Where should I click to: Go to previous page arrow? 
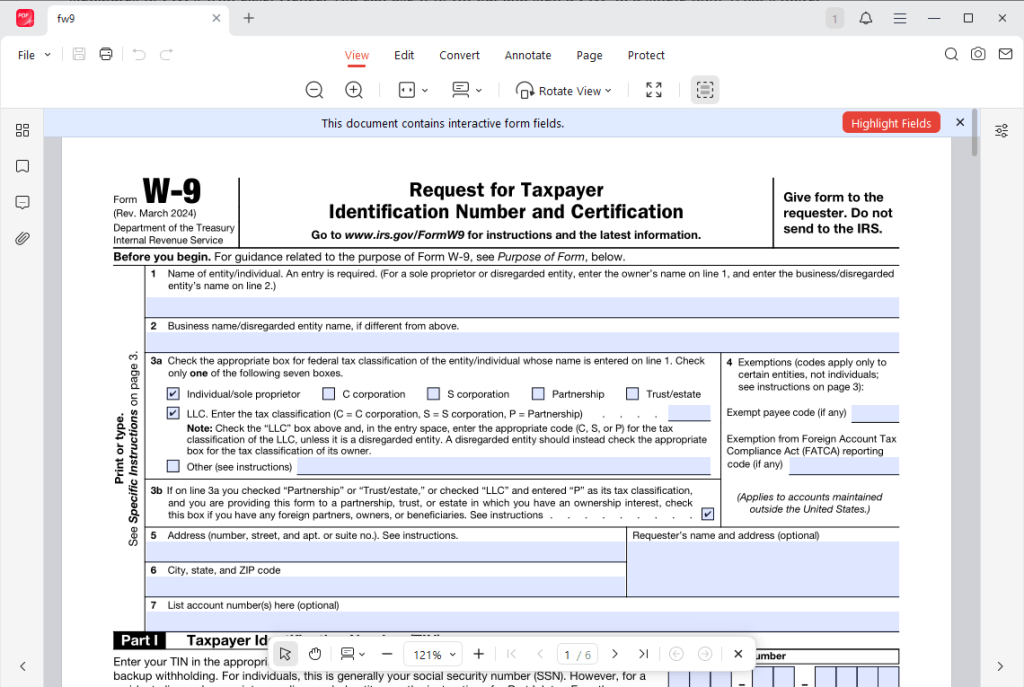coord(540,654)
